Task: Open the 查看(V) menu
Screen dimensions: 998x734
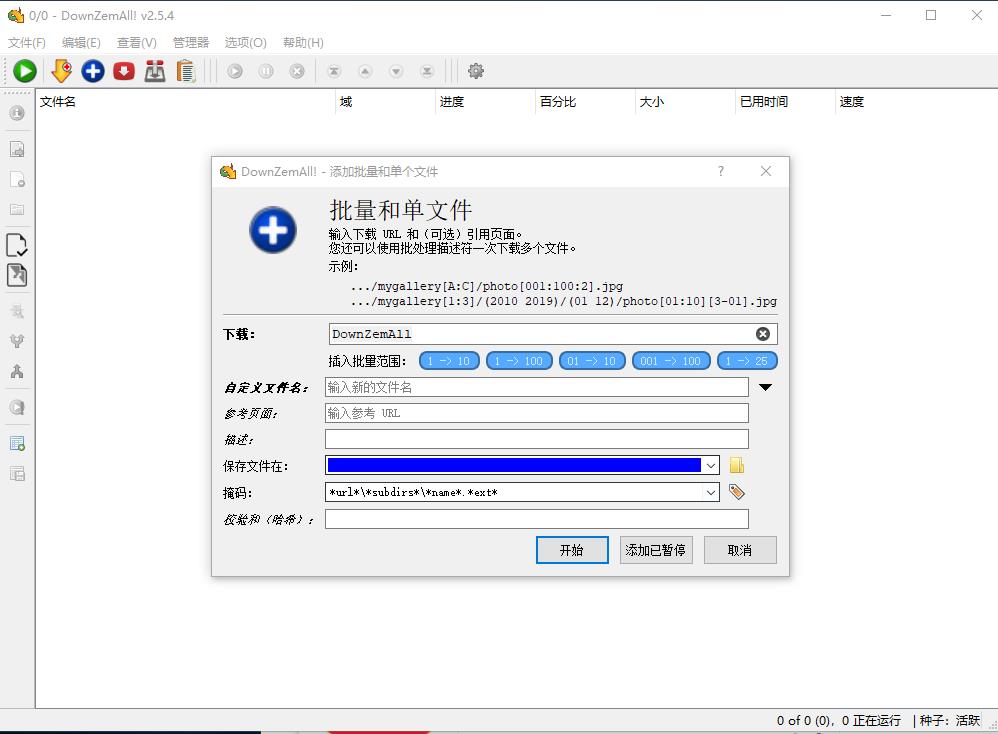Action: 137,43
